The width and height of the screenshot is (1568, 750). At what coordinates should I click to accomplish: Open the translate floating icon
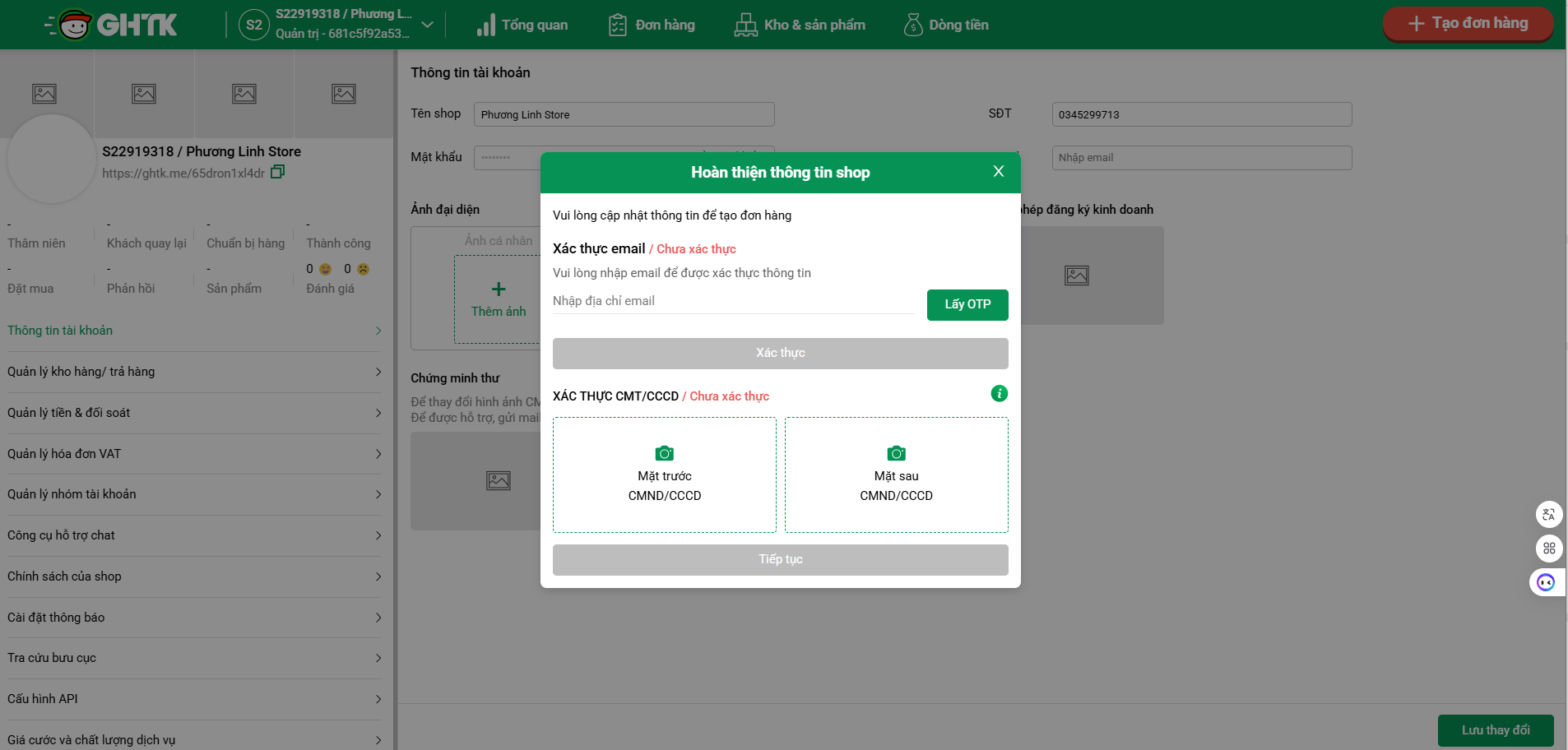(x=1548, y=515)
